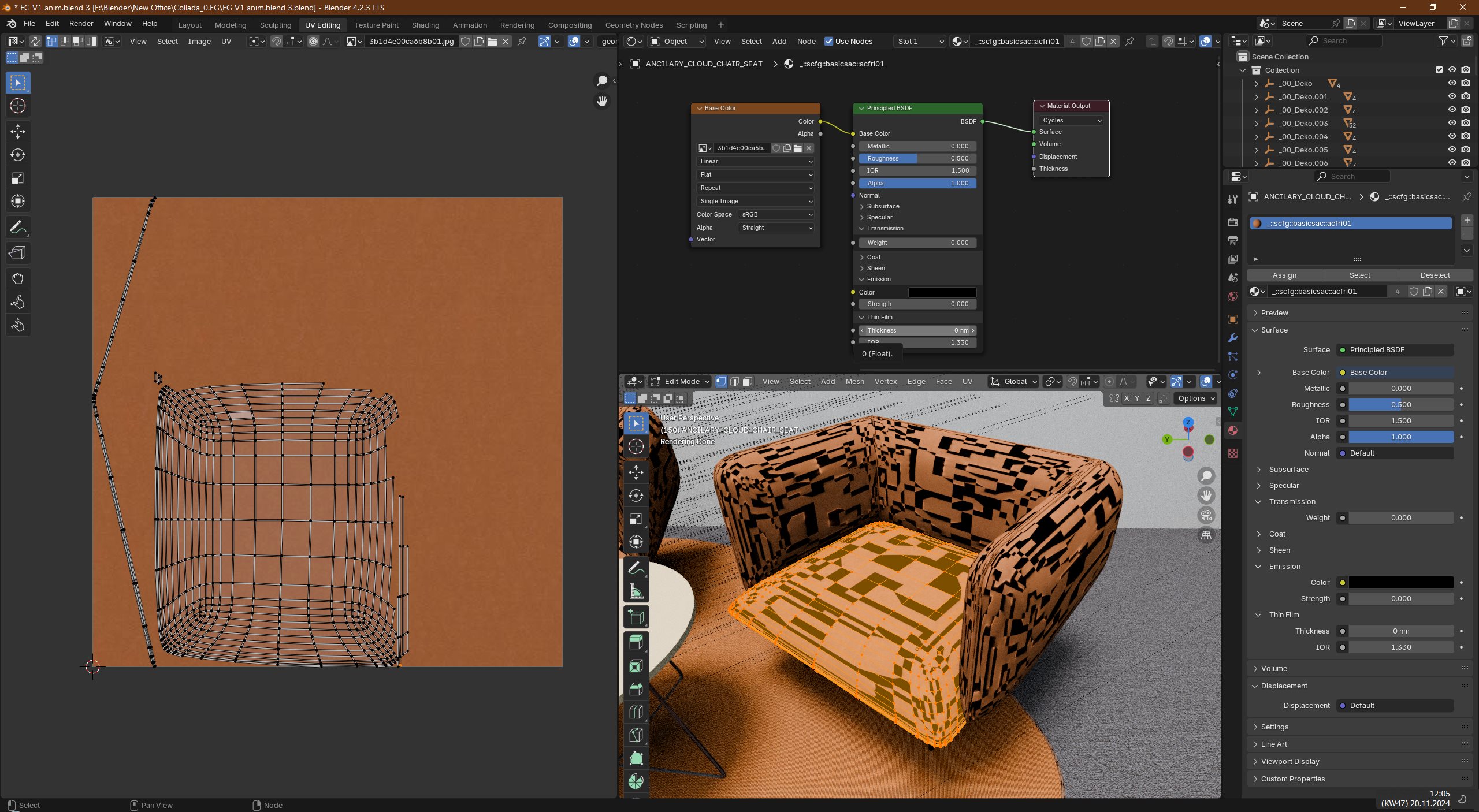The image size is (1479, 812).
Task: Select the Rip Region tool in UV editor
Action: 17,253
